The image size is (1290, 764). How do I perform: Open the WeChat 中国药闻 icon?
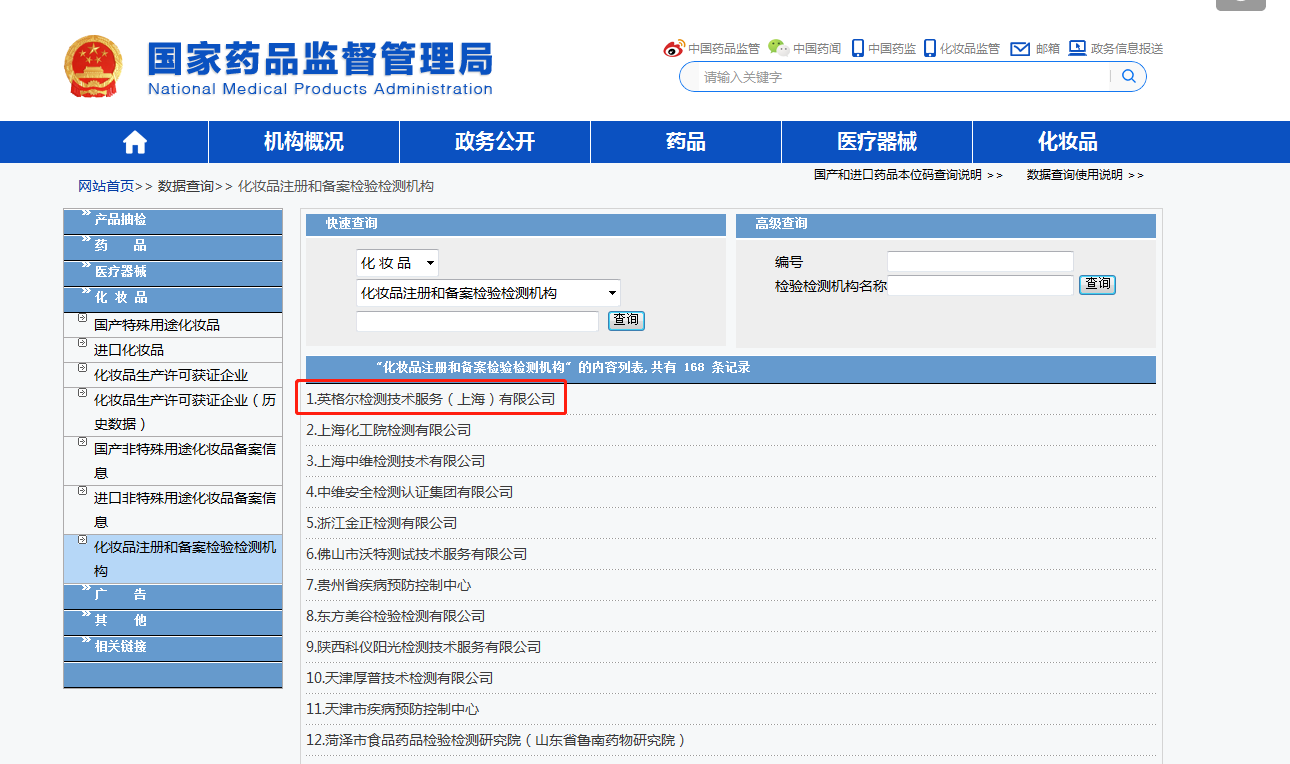tap(777, 47)
